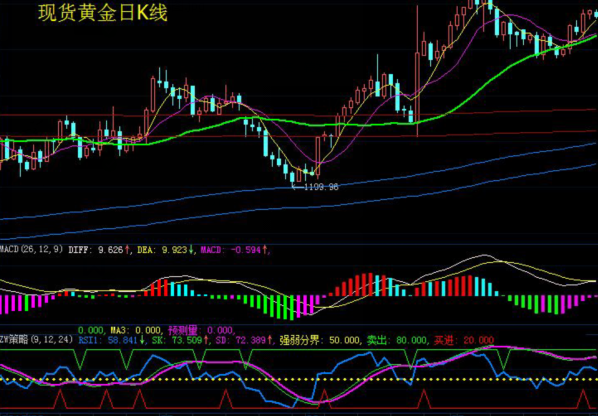Click the red up arrow after SD 72.389
This screenshot has width=598, height=416.
(270, 340)
